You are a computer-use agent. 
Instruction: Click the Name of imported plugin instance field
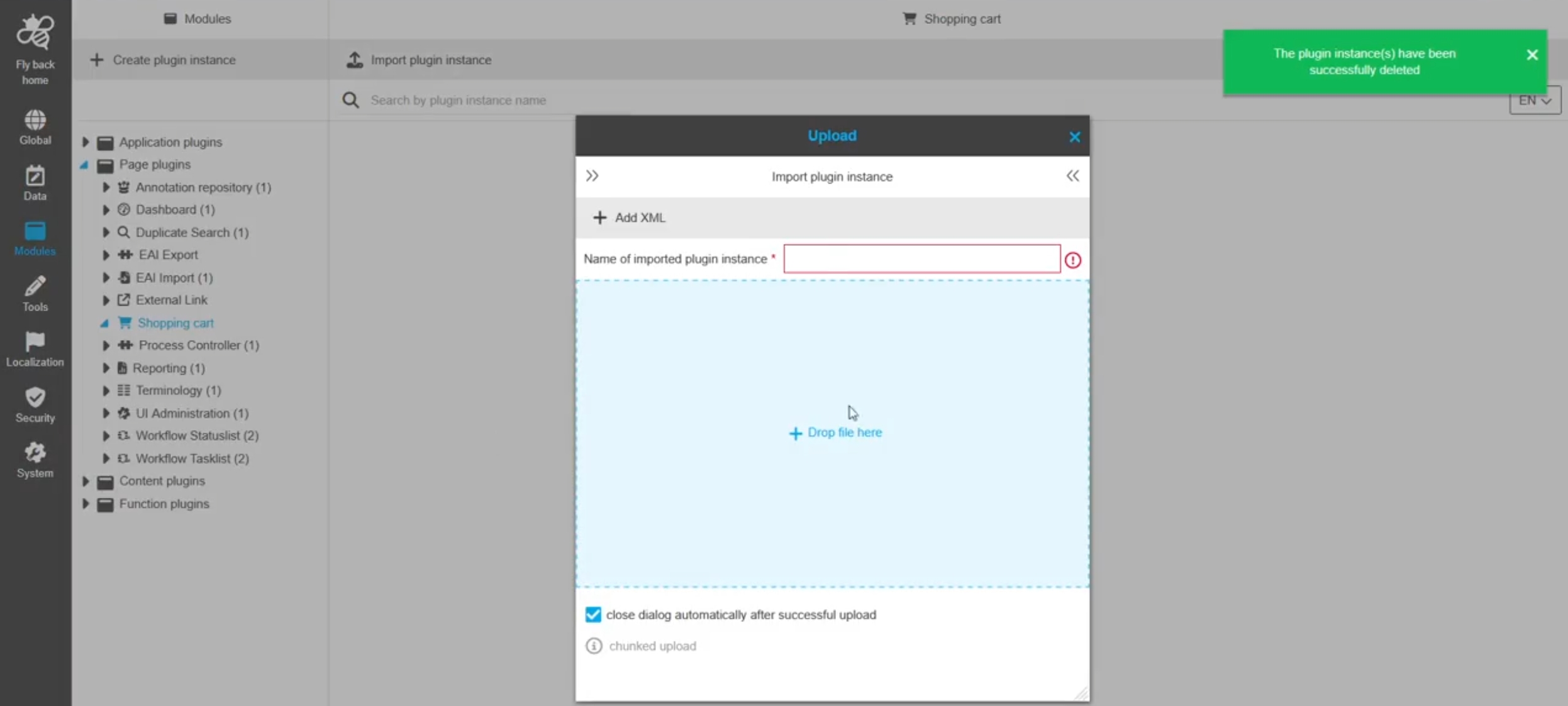921,259
